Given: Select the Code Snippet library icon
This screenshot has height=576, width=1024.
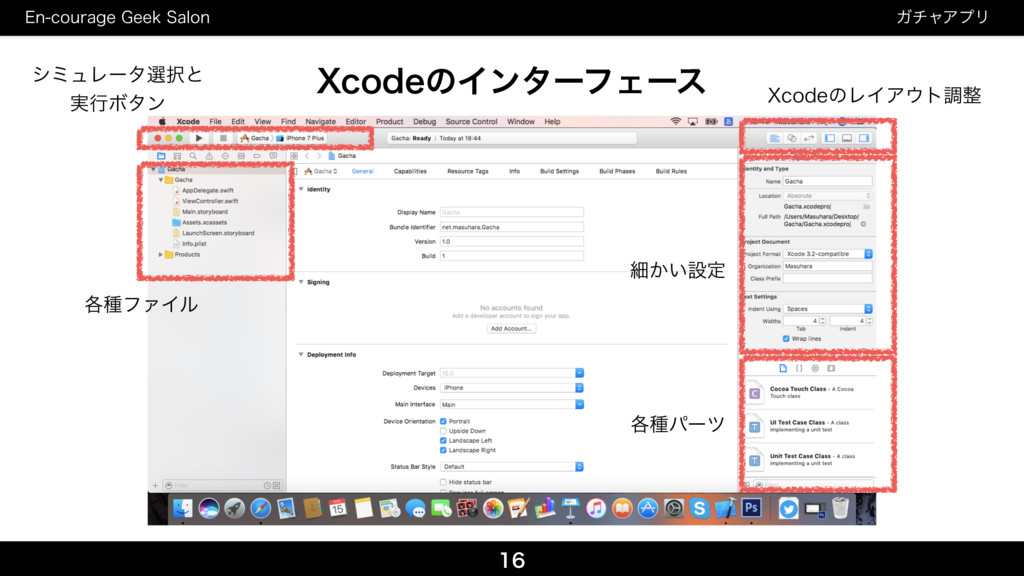Looking at the screenshot, I should point(799,368).
